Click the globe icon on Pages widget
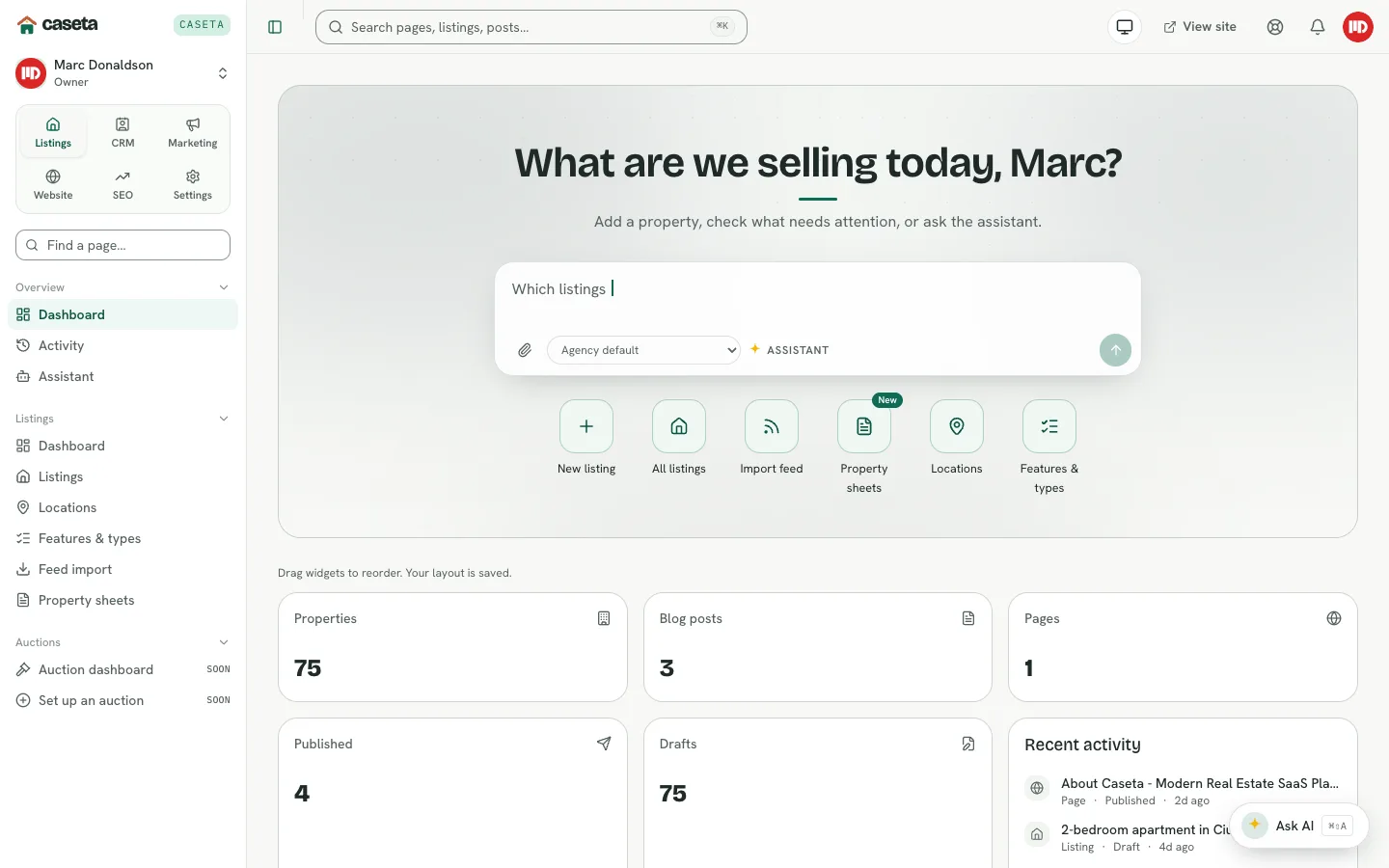 click(x=1334, y=618)
